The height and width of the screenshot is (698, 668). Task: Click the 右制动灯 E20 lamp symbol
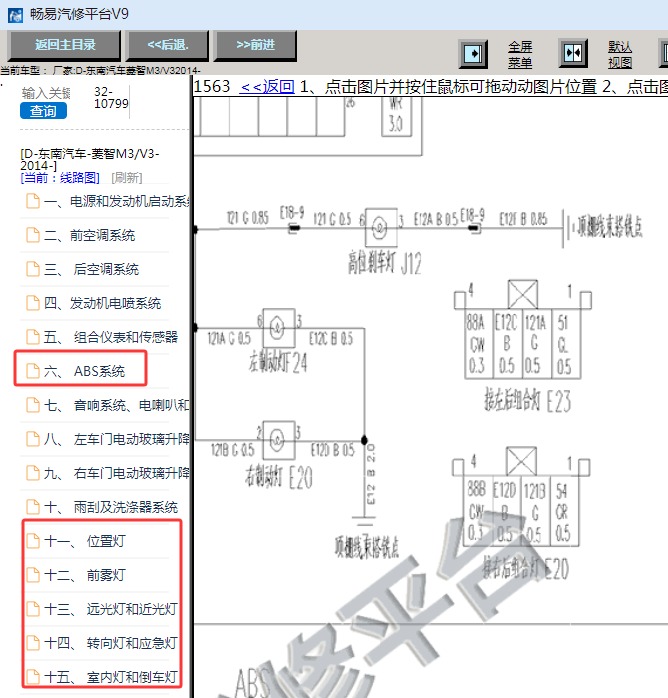(x=279, y=440)
